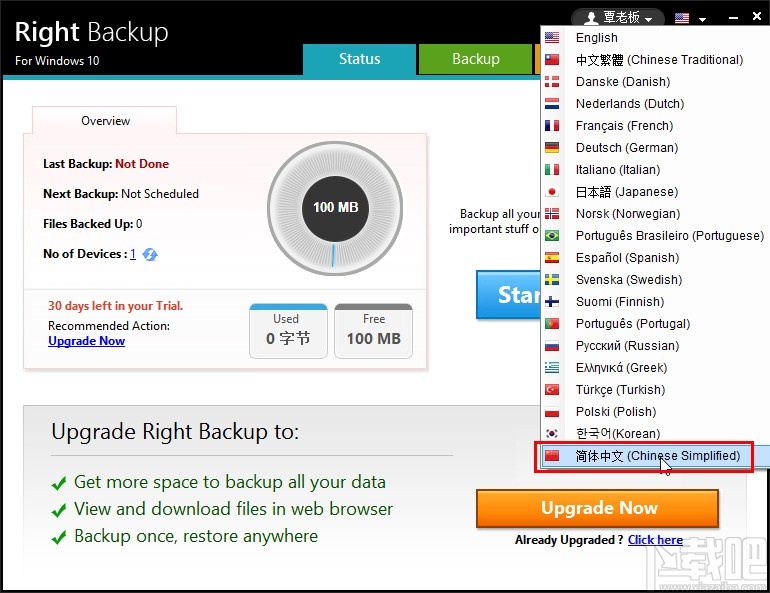770x593 pixels.
Task: Click the Brazilian flag icon
Action: [552, 236]
